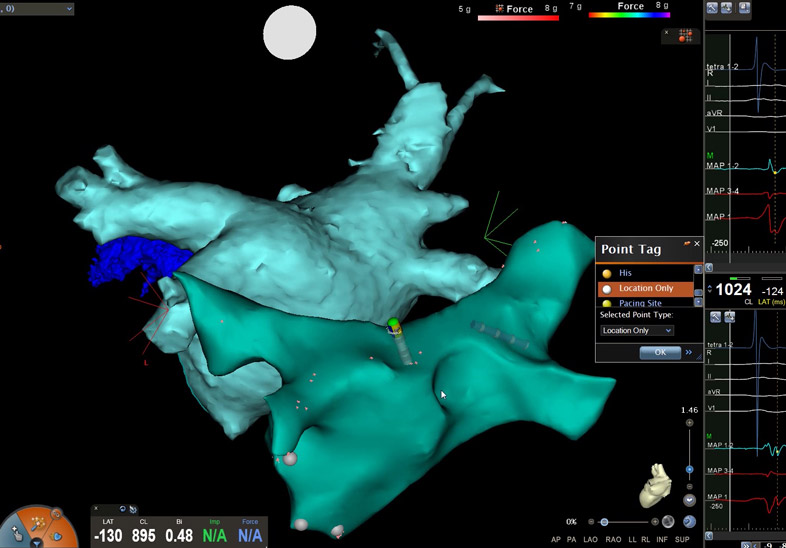786x548 pixels.
Task: Click the transparency slider handle
Action: pyautogui.click(x=604, y=522)
